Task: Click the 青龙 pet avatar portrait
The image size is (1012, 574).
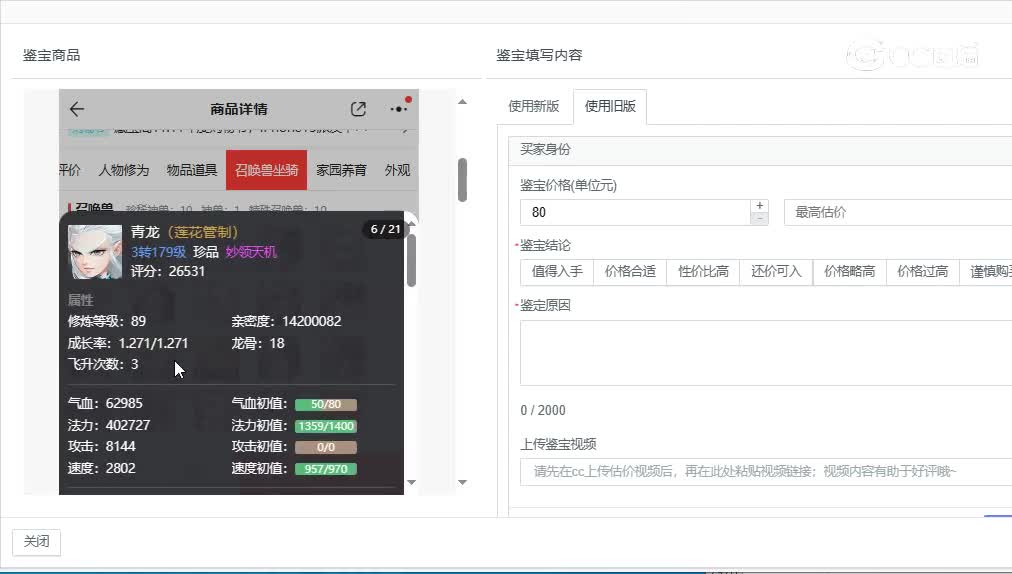Action: 95,252
